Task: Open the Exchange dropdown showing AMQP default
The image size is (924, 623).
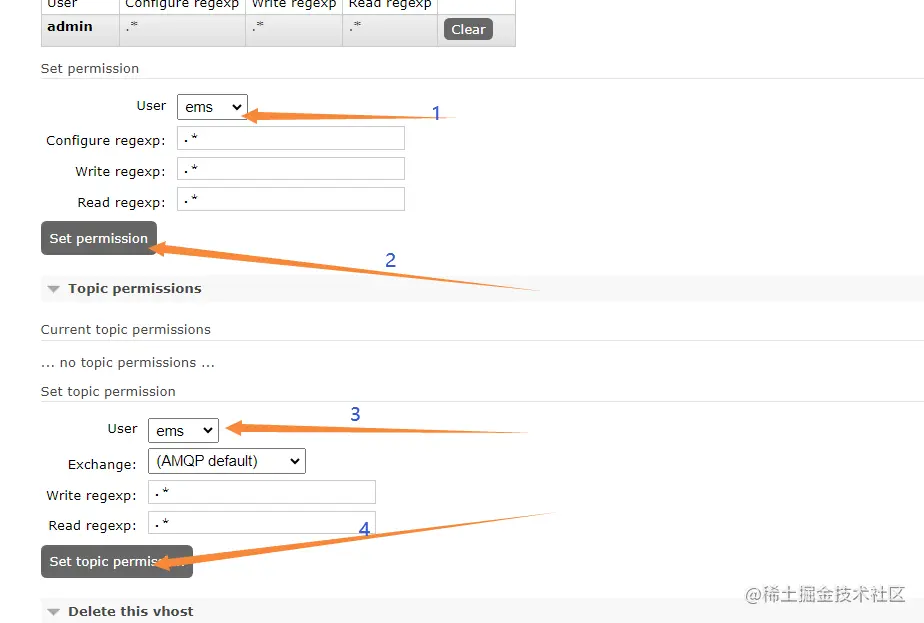Action: (227, 461)
